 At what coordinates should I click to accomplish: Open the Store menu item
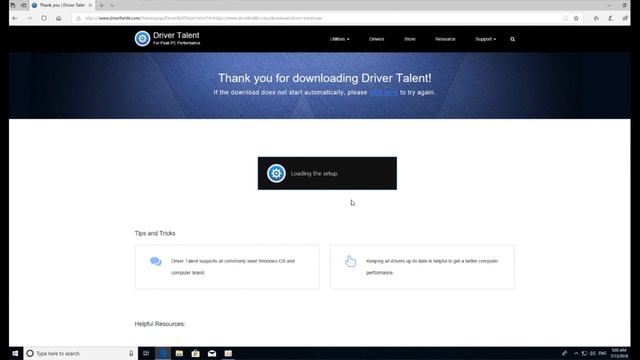[x=409, y=39]
